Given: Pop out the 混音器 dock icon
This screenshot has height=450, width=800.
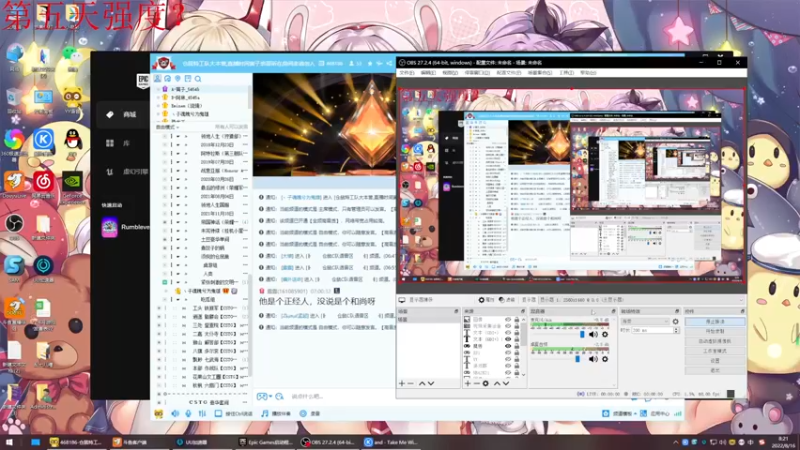Looking at the screenshot, I should (x=613, y=311).
